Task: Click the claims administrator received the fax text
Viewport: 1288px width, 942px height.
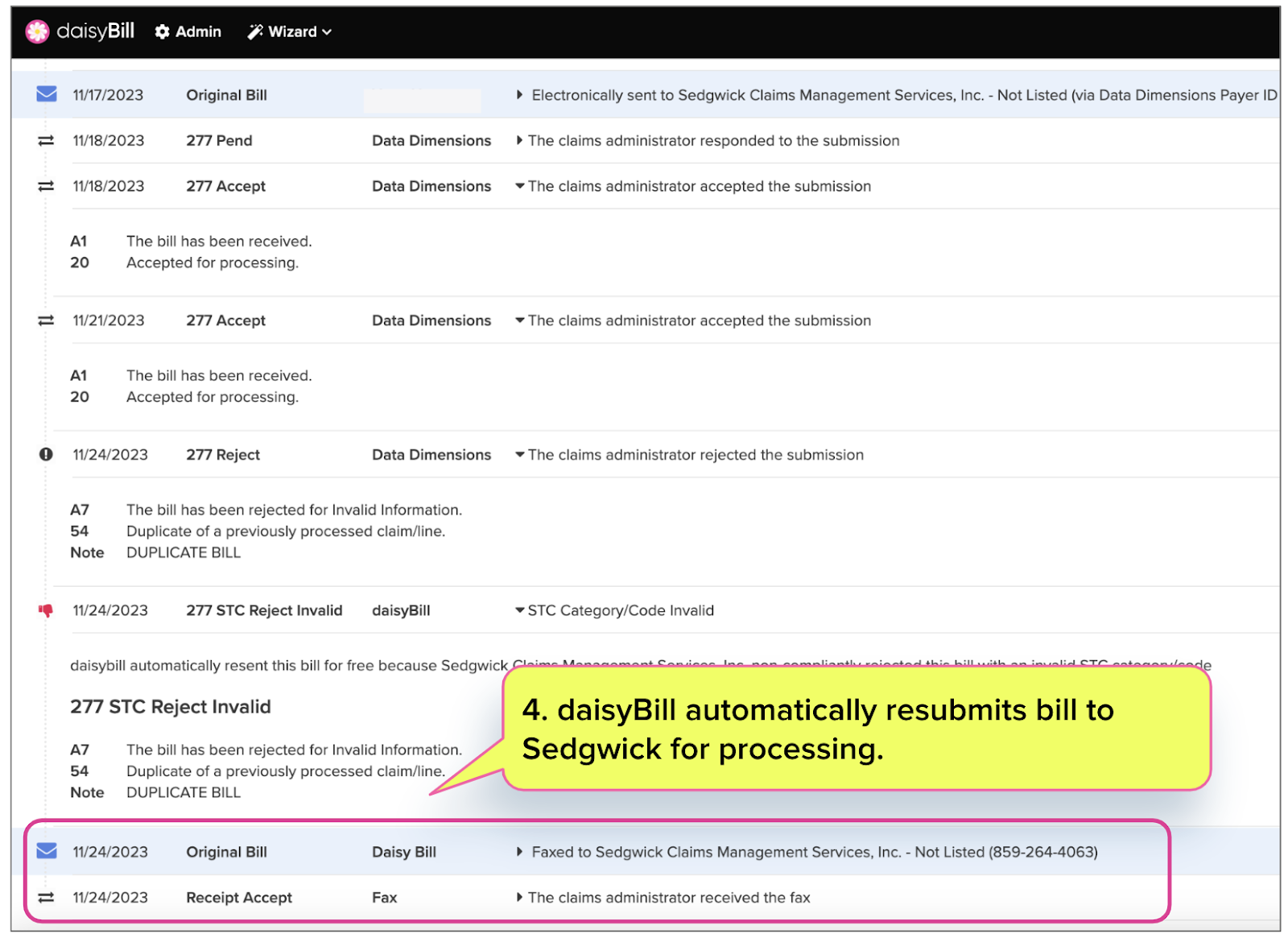Action: coord(668,897)
